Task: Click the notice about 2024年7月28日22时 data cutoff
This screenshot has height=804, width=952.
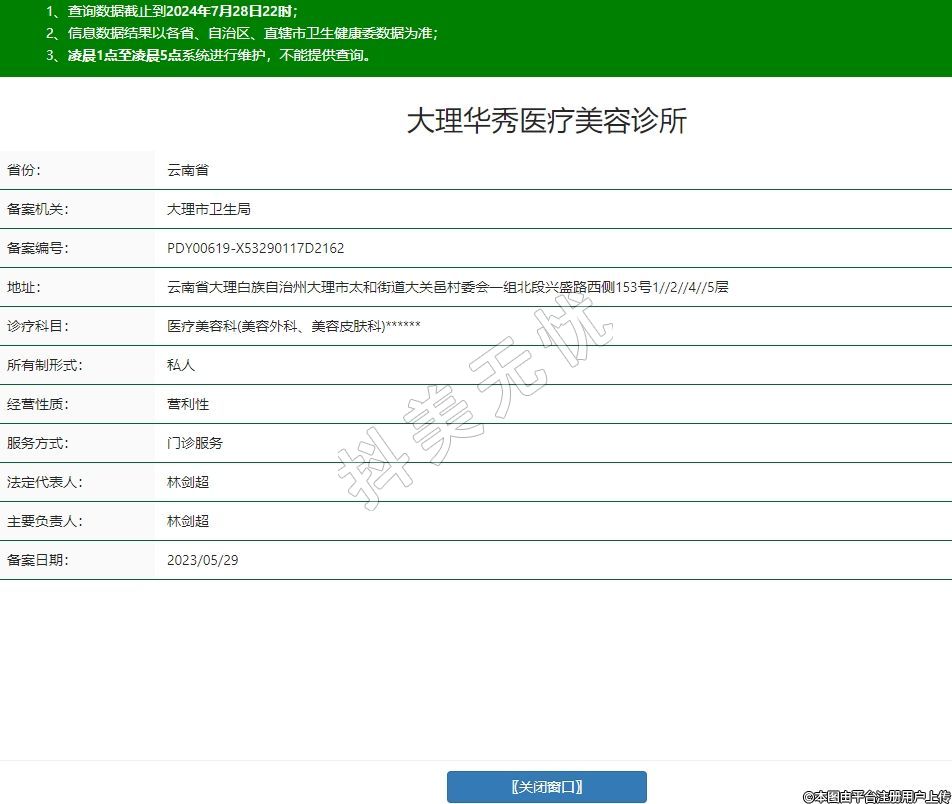Action: (x=172, y=11)
